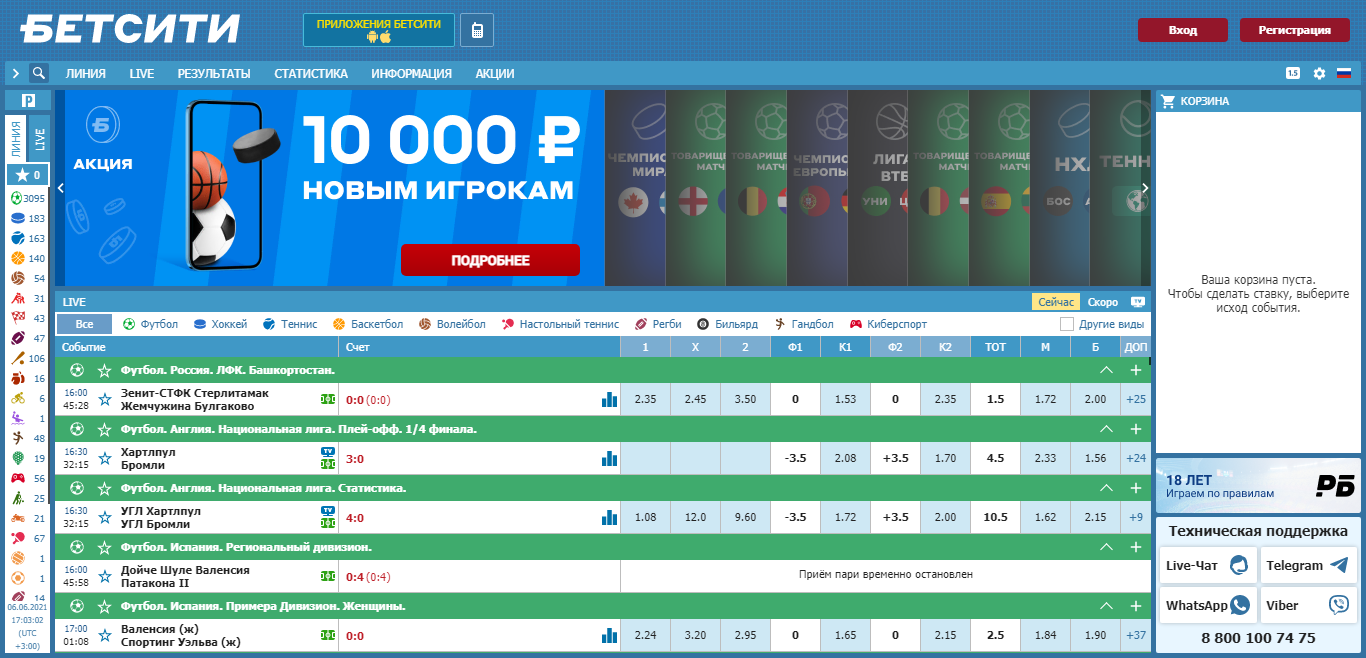This screenshot has width=1366, height=658.
Task: Click the Регистрация button
Action: 1295,30
